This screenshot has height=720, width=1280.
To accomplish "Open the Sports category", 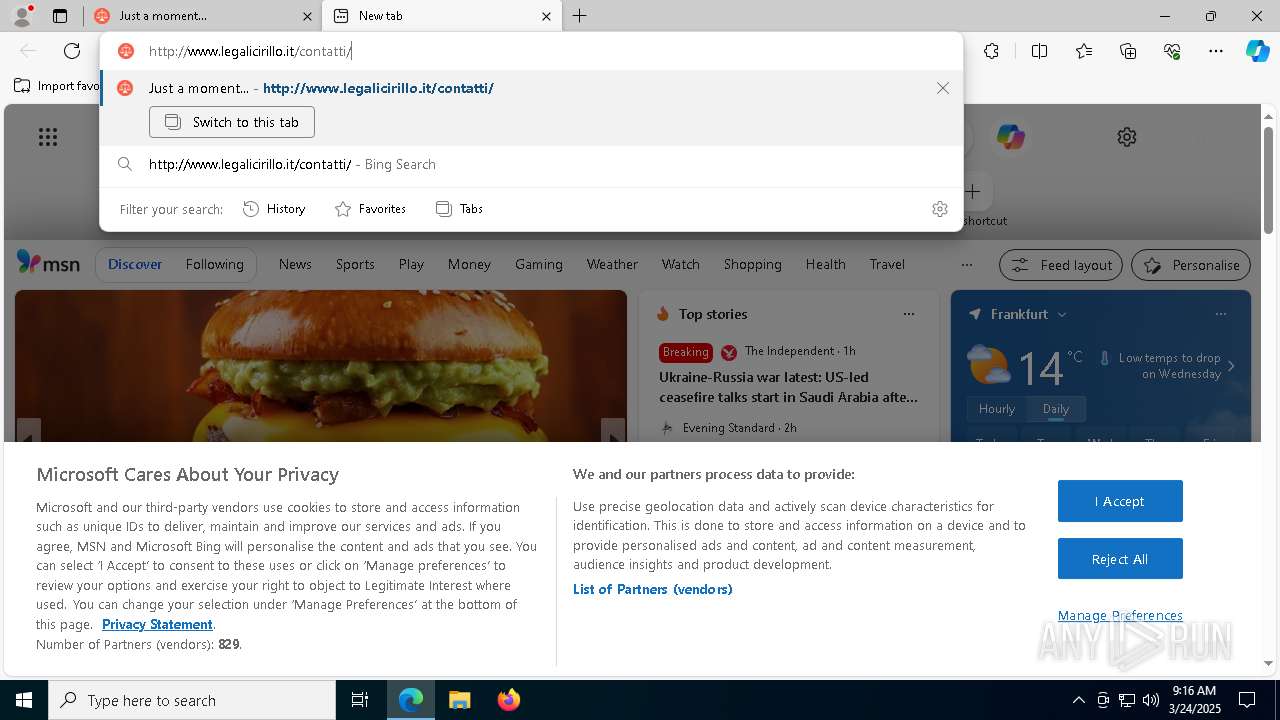I will tap(355, 264).
